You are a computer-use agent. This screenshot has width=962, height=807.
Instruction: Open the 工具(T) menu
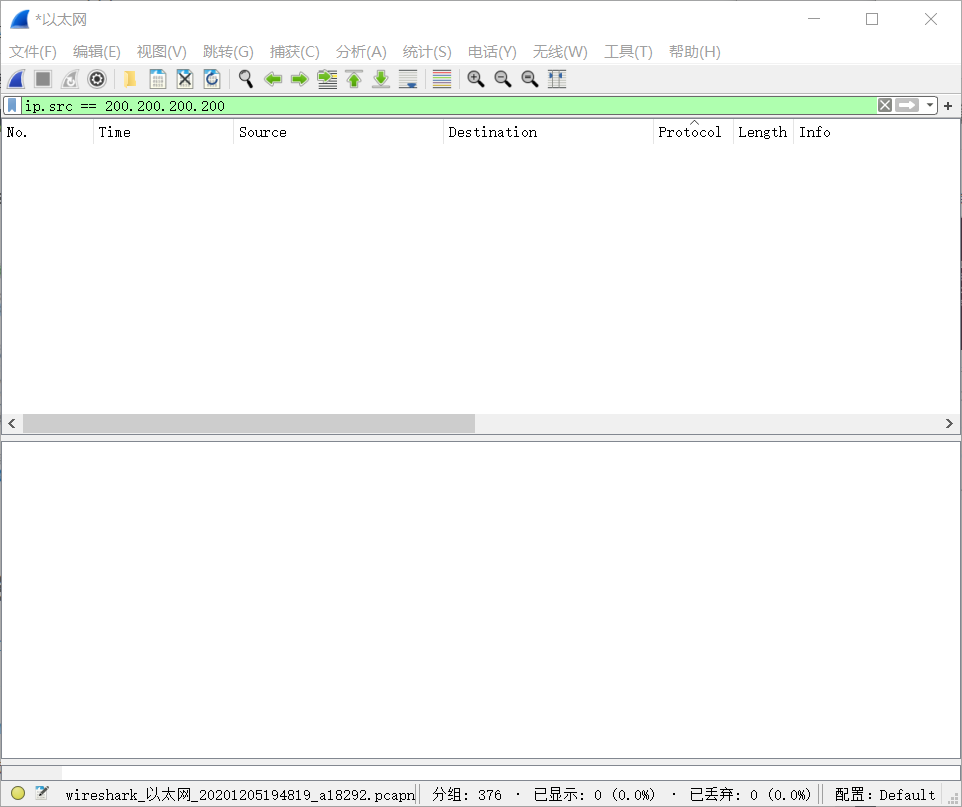(628, 52)
